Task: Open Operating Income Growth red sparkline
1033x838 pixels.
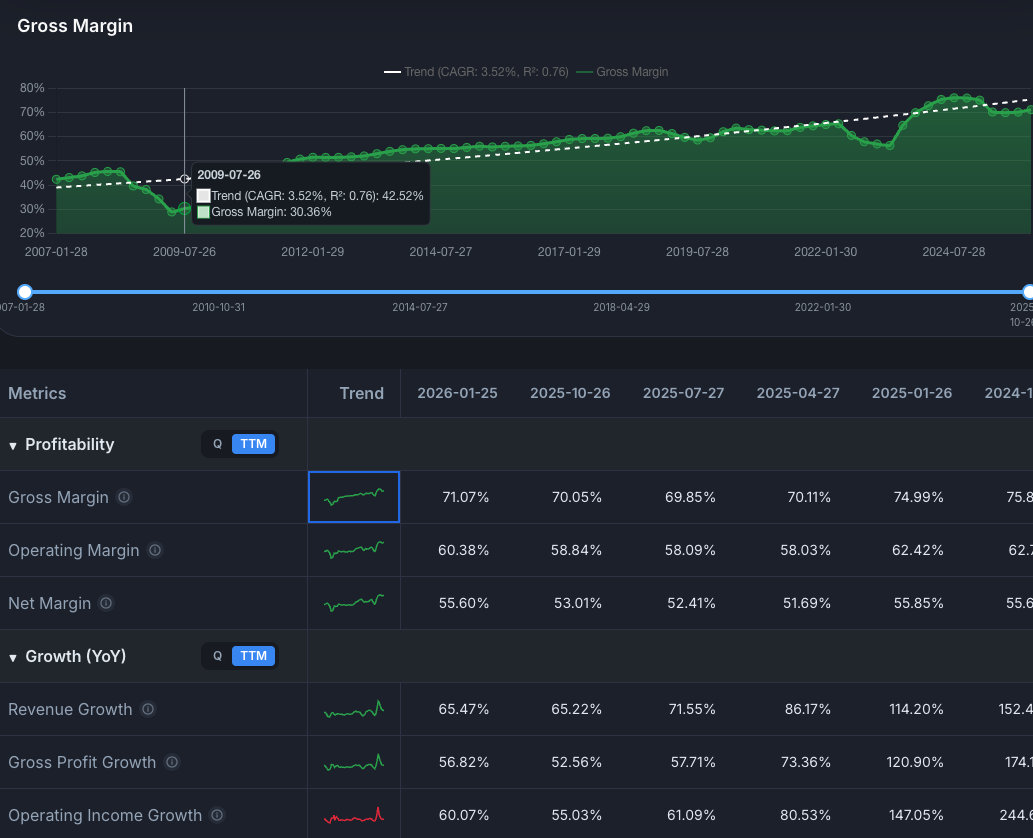Action: point(354,815)
